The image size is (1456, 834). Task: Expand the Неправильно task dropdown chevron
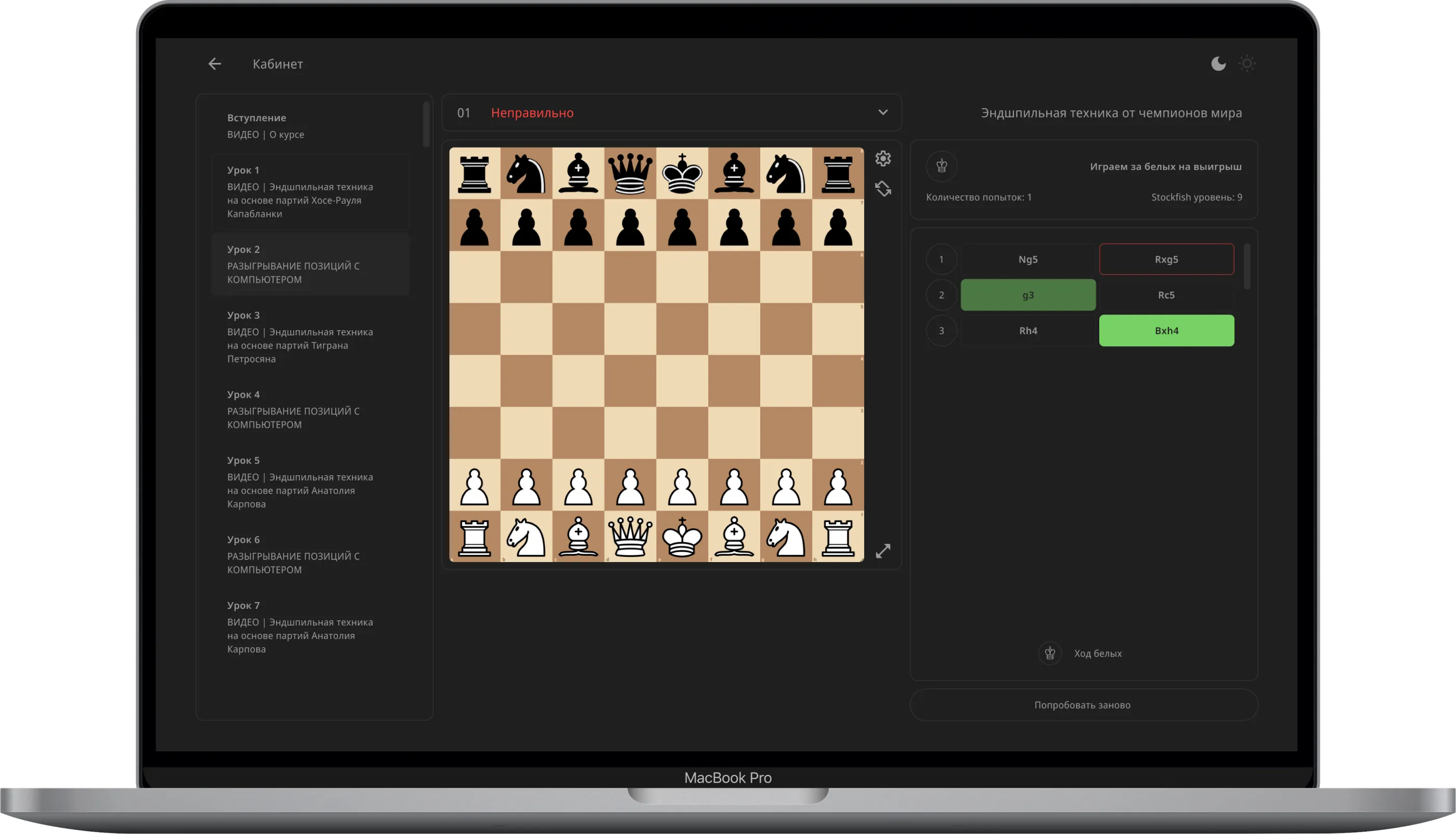tap(882, 113)
